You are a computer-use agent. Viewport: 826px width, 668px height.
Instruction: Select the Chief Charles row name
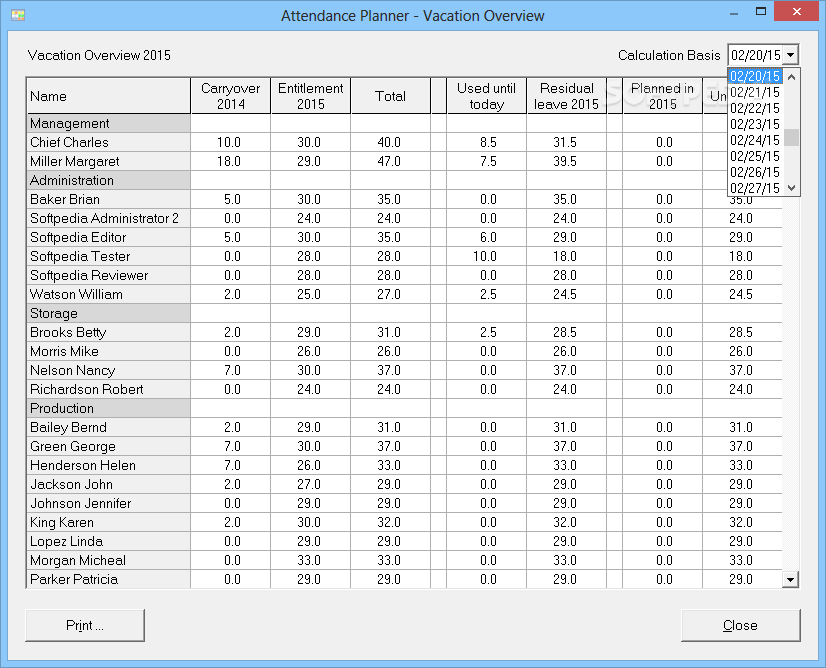click(108, 142)
